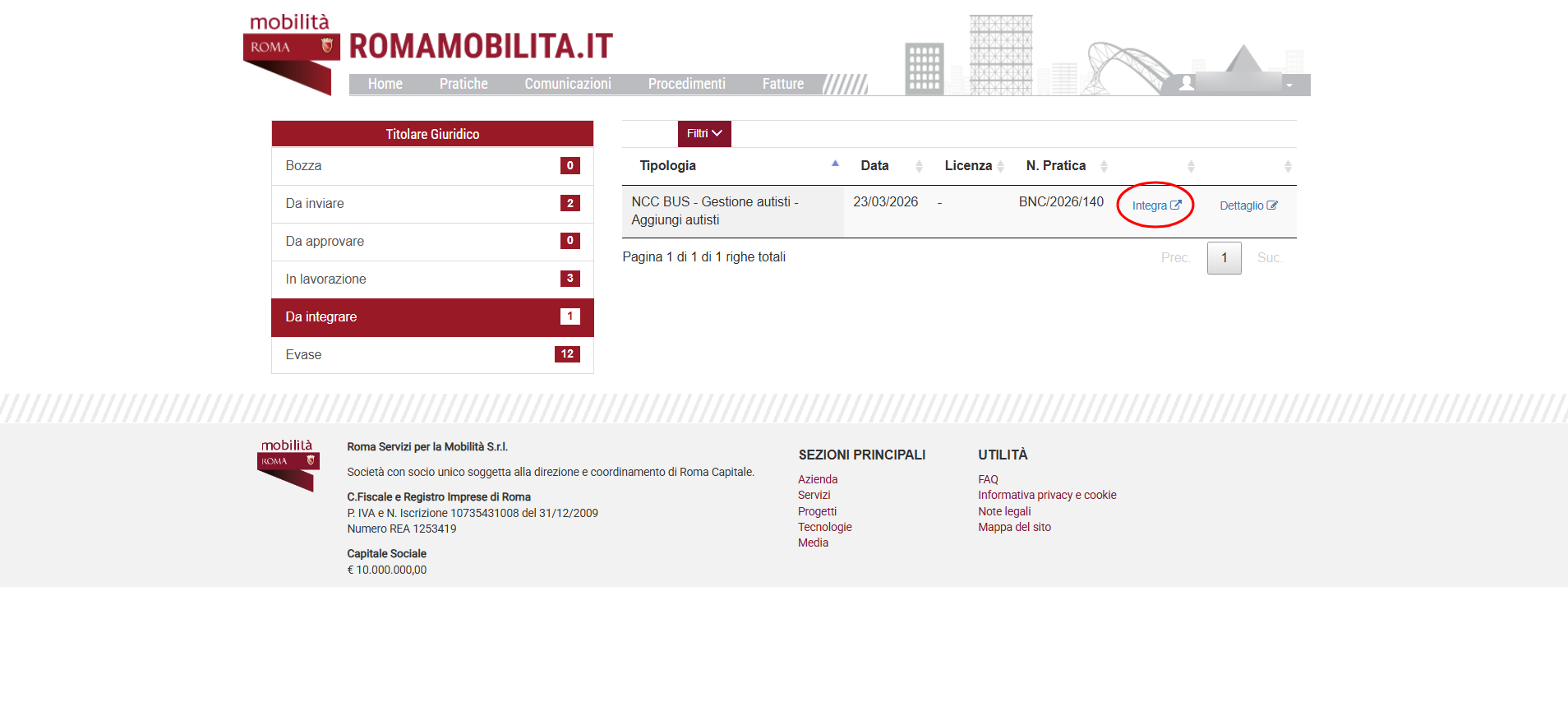
Task: Click the badge count 3 next to In lavorazione
Action: [570, 279]
